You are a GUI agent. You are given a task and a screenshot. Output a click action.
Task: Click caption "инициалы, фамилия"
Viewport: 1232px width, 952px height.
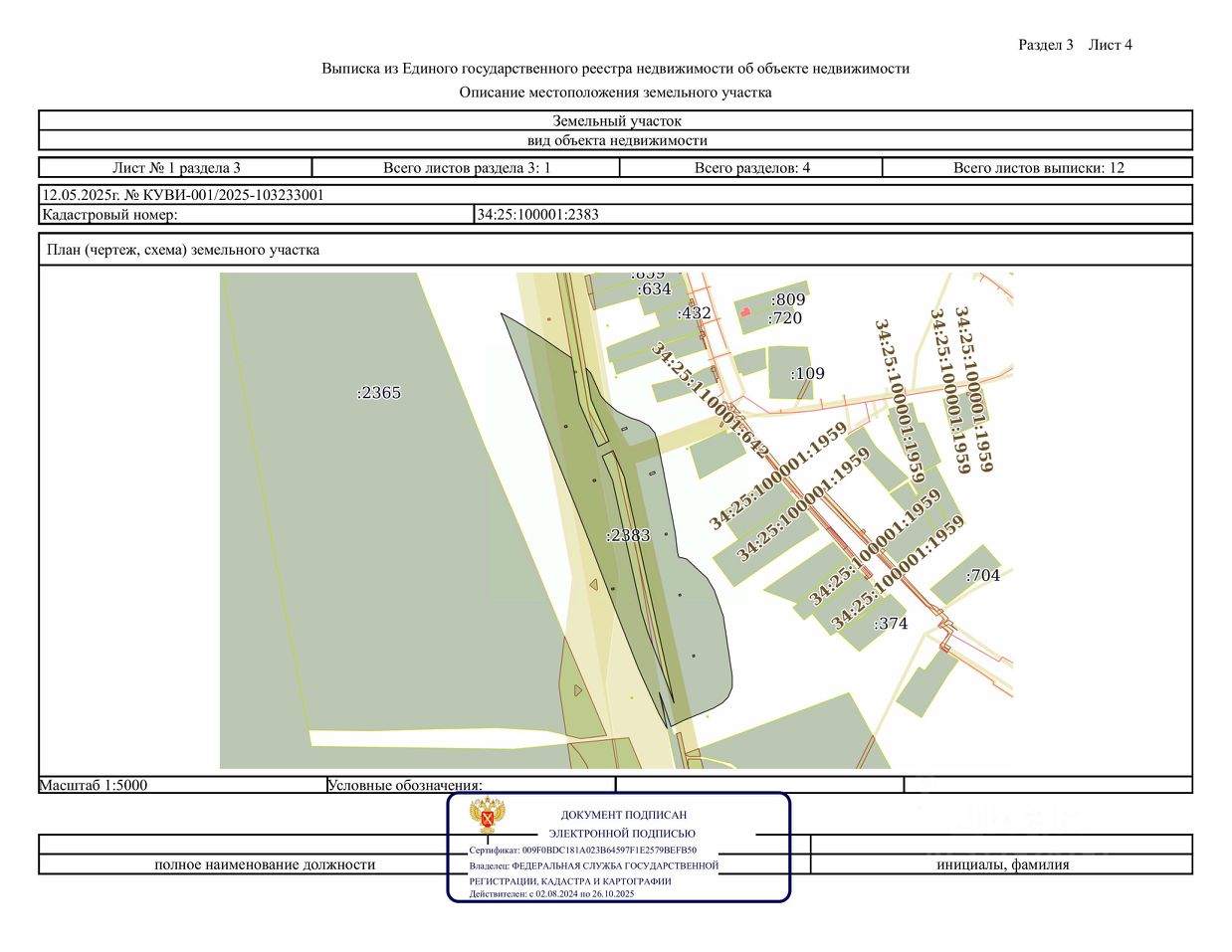coord(1003,864)
